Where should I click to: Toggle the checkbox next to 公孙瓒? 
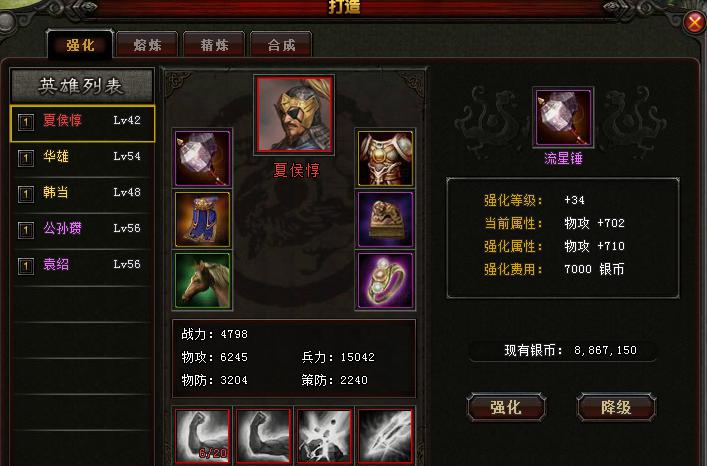[26, 230]
